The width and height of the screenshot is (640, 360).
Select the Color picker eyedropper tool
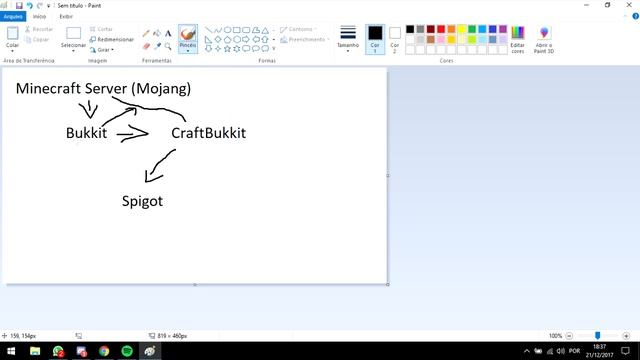[157, 47]
